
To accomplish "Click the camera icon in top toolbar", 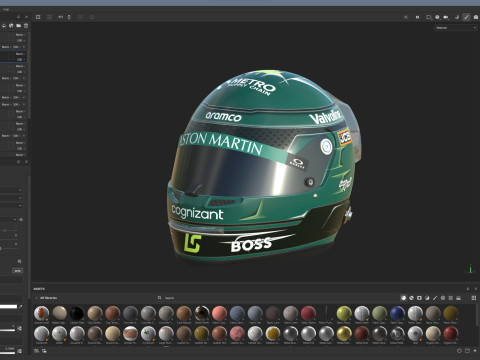I will pyautogui.click(x=446, y=17).
